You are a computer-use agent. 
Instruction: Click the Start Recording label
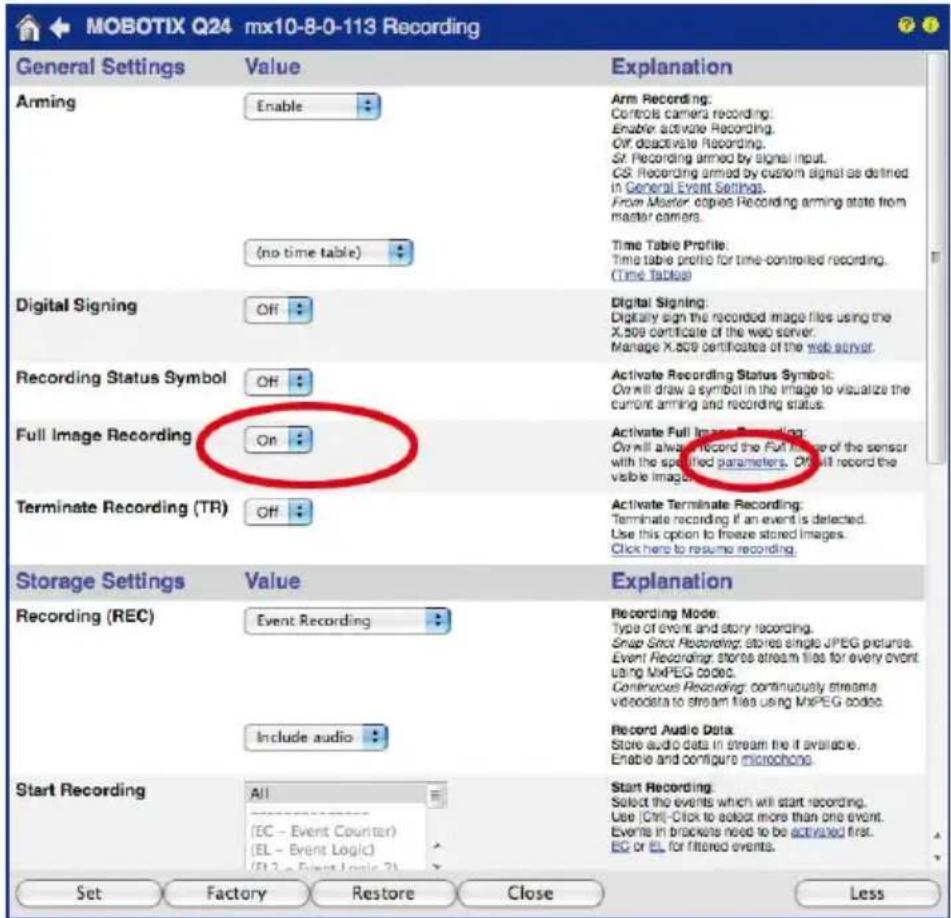point(81,790)
